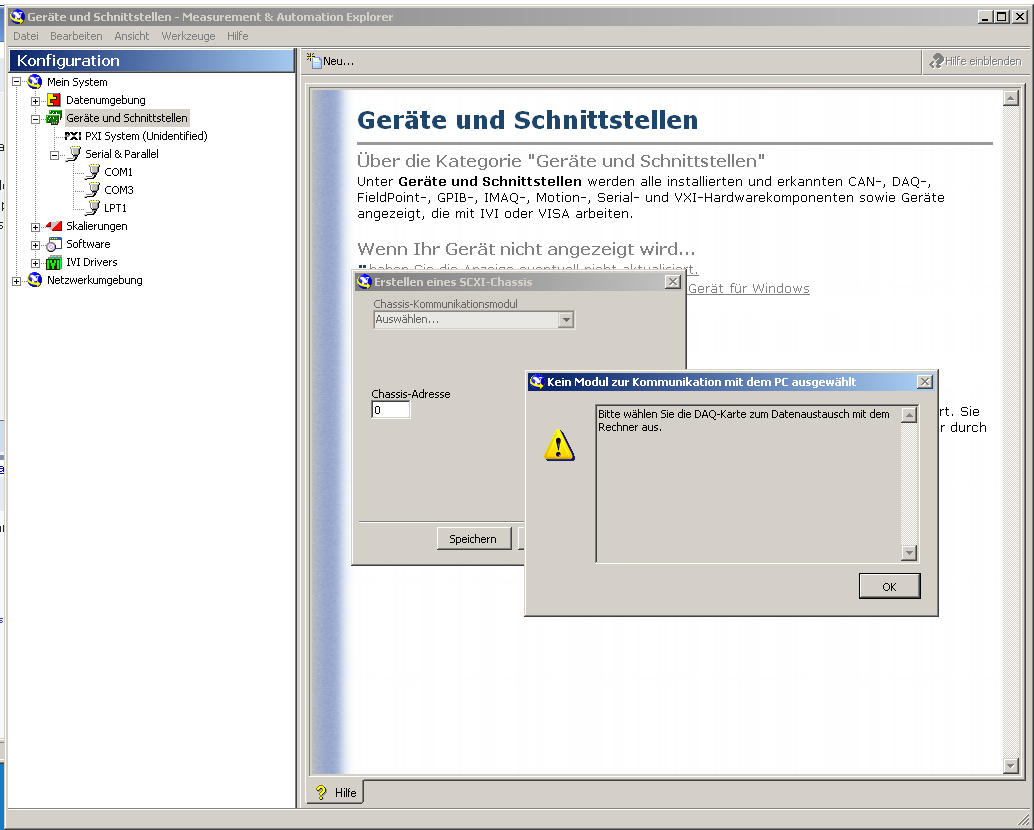Click the Konfiguration panel header
This screenshot has width=1034, height=830.
pos(152,61)
